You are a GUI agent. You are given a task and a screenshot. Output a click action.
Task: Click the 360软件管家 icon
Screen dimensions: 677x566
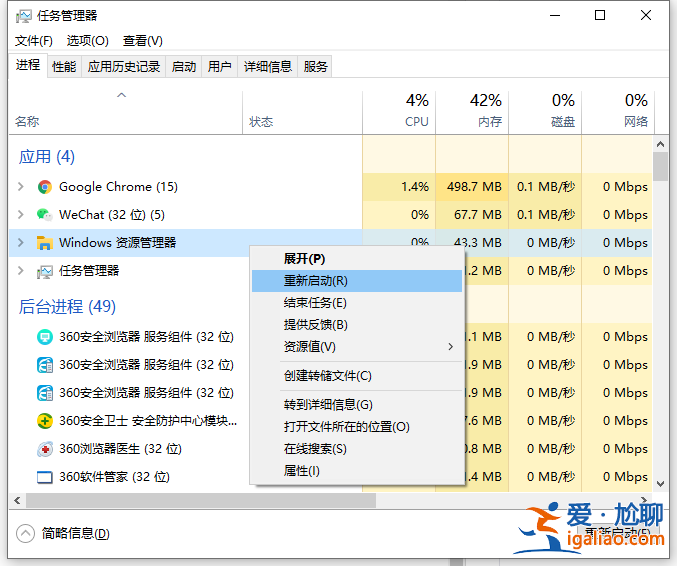(x=44, y=477)
